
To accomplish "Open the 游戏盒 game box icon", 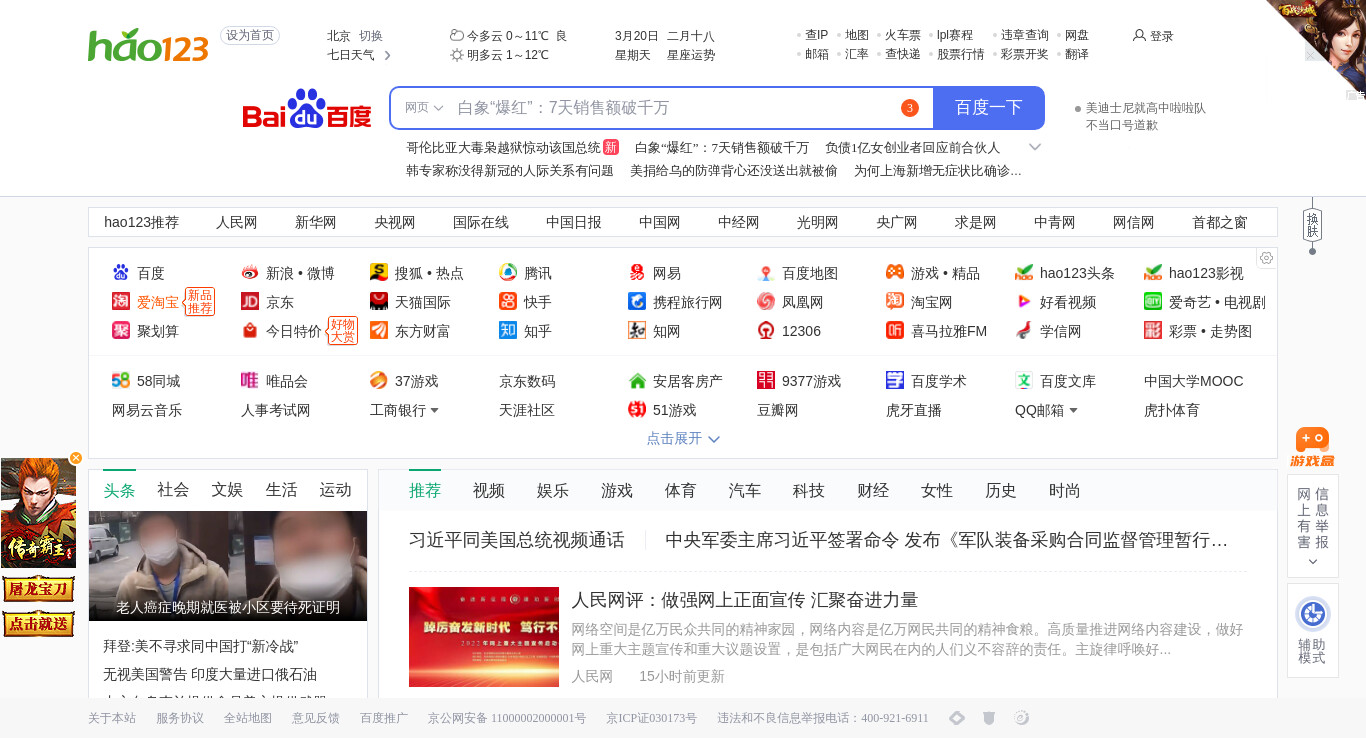I will 1312,447.
